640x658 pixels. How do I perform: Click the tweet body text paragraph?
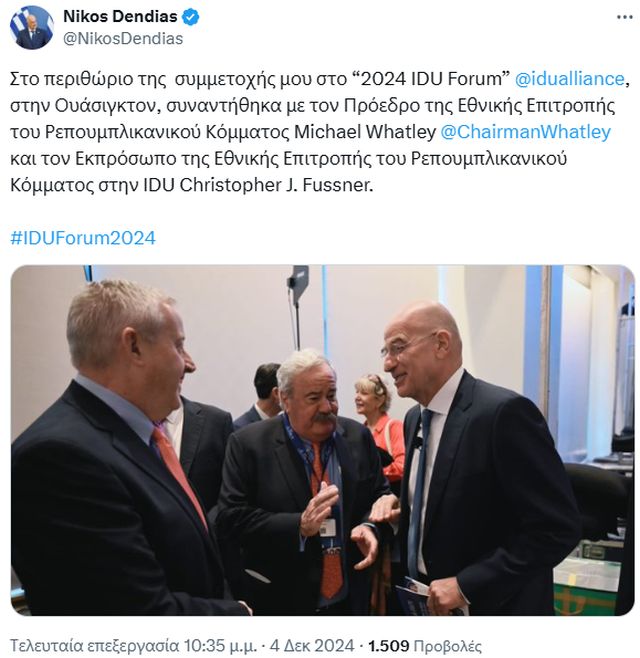(x=320, y=132)
